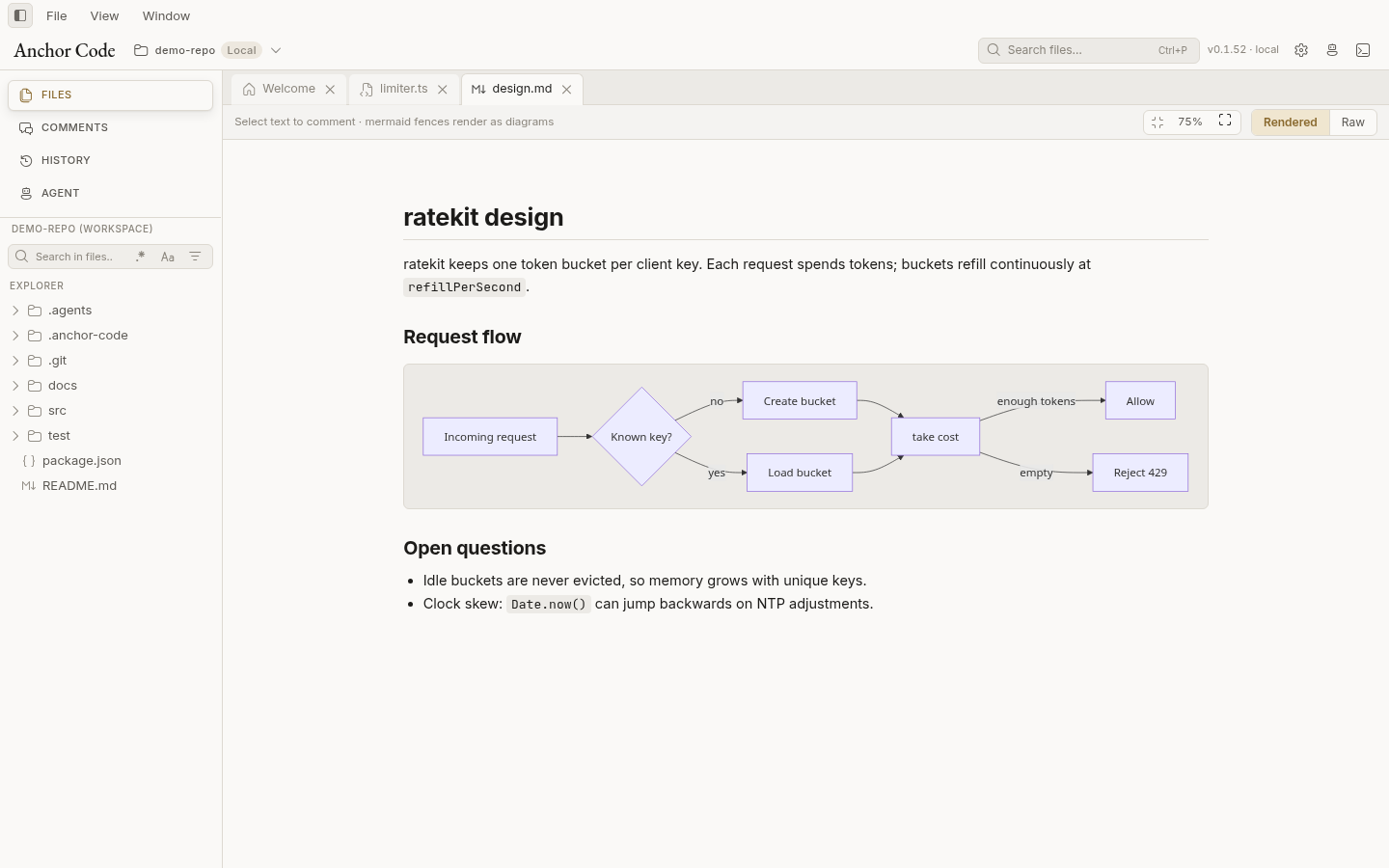
Task: Open the demo-repo workspace dropdown chevron
Action: (x=276, y=50)
